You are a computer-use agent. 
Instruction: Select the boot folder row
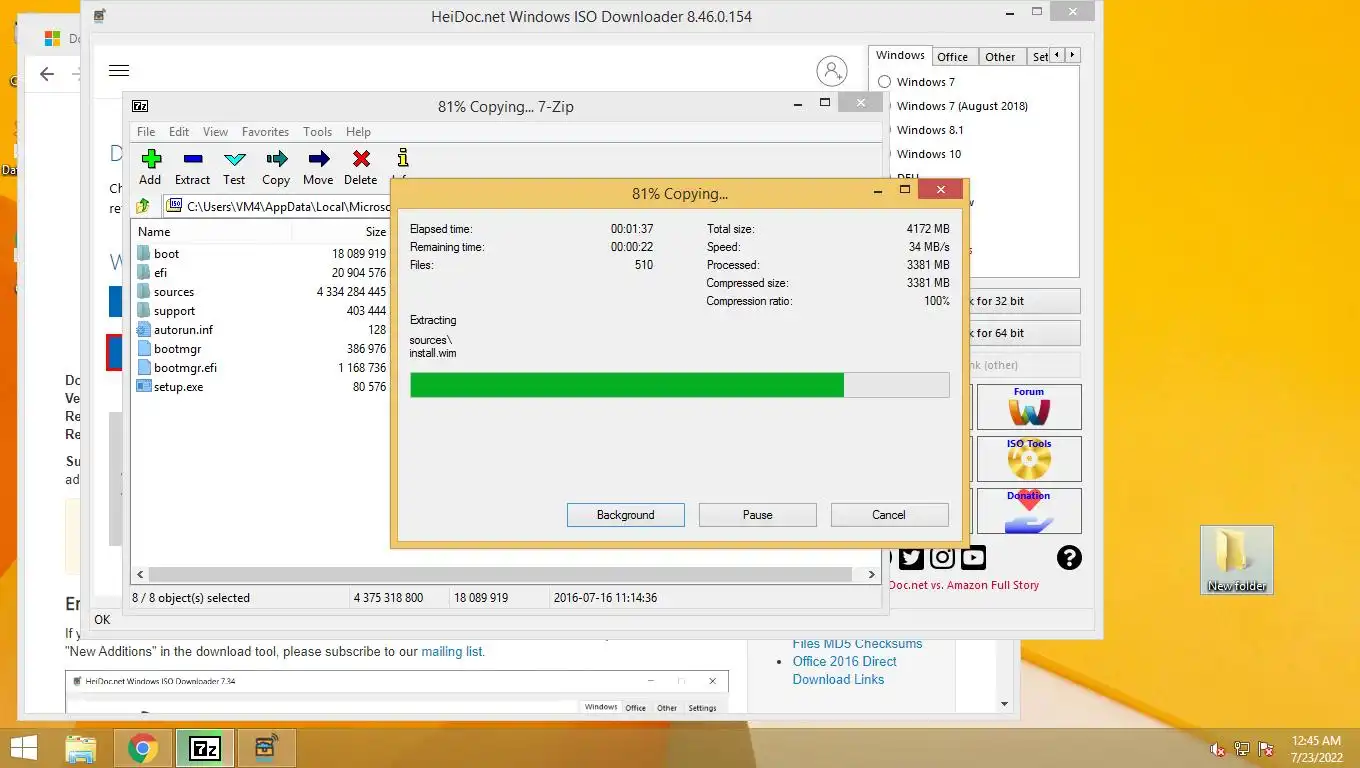pos(261,254)
